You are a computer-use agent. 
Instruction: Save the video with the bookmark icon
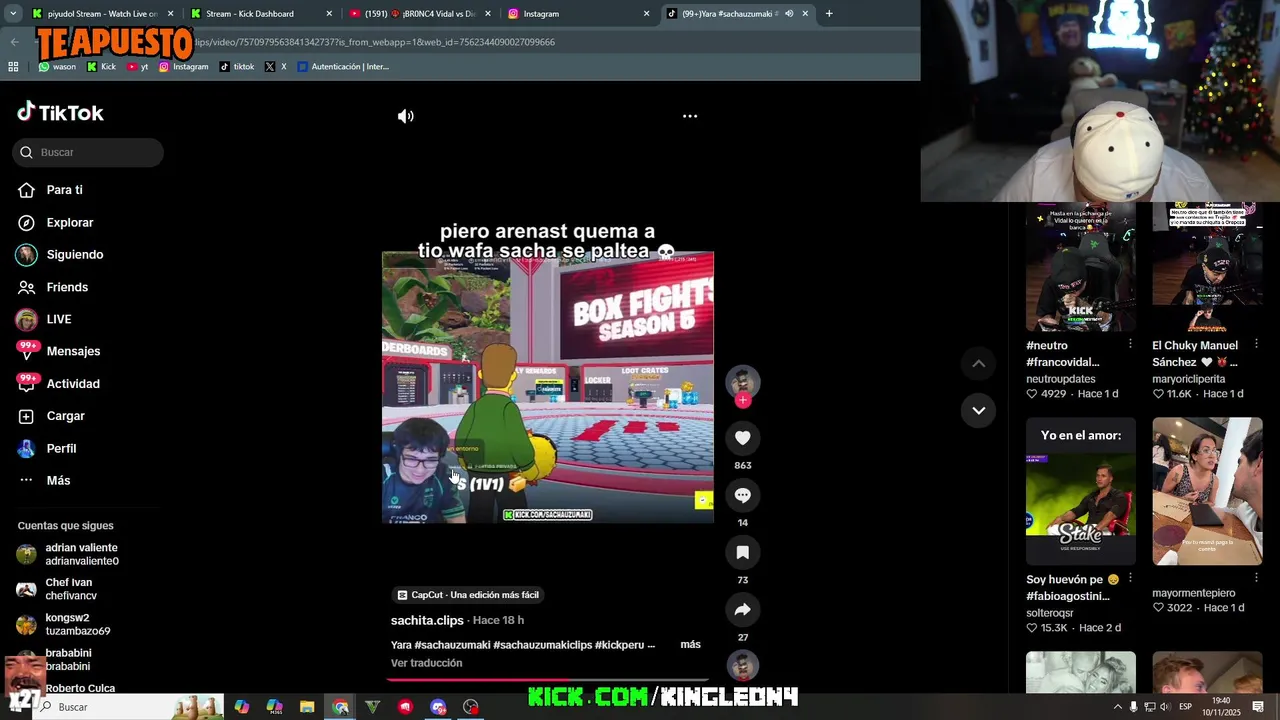742,552
